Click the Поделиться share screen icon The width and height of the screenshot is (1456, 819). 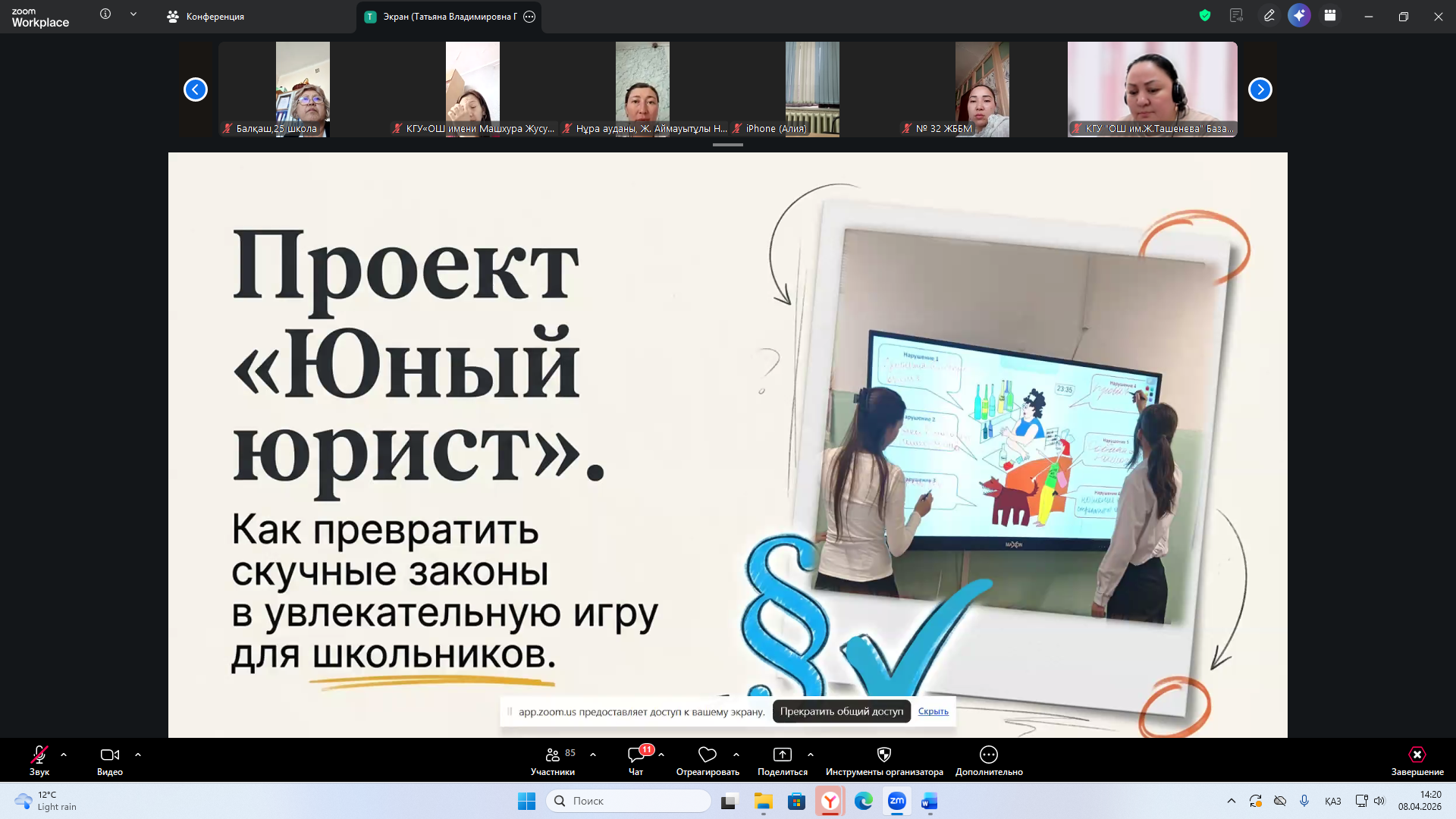point(782,755)
